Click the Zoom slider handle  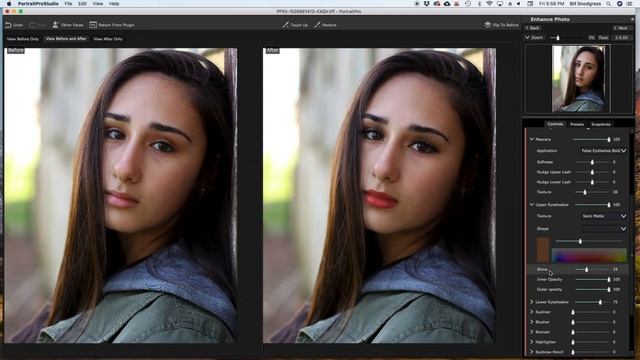558,38
